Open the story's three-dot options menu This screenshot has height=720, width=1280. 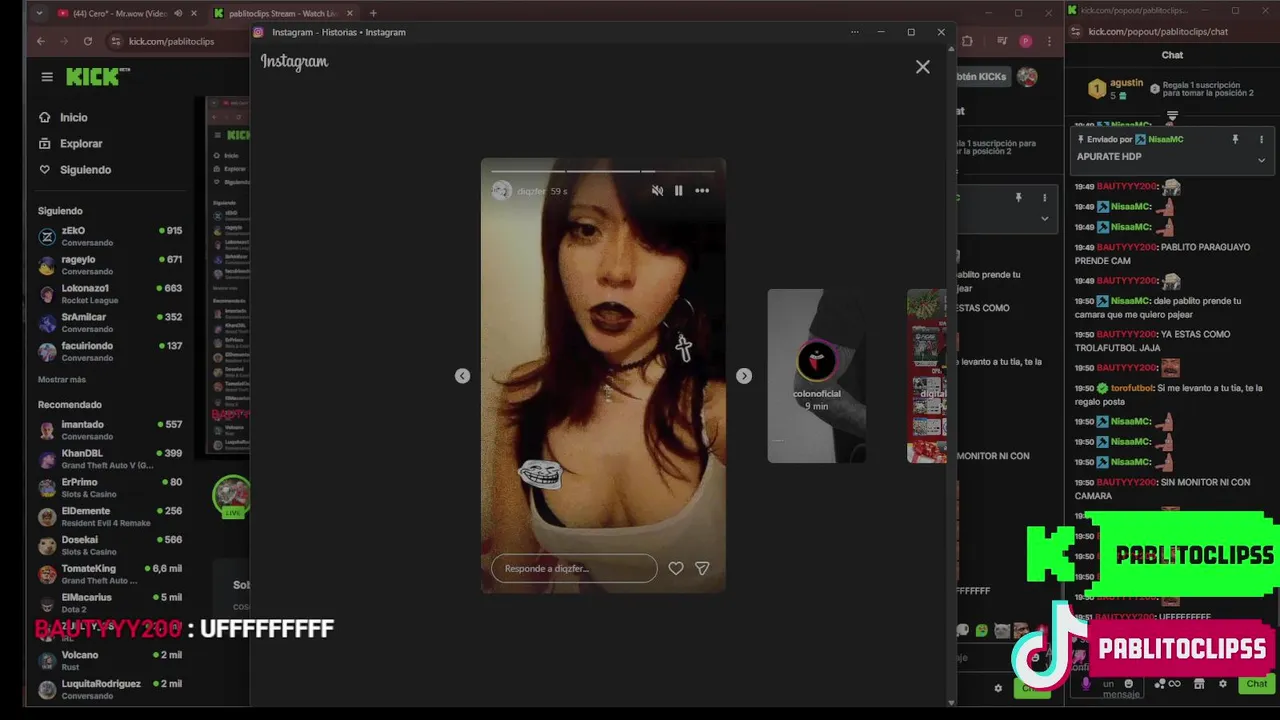pos(702,191)
